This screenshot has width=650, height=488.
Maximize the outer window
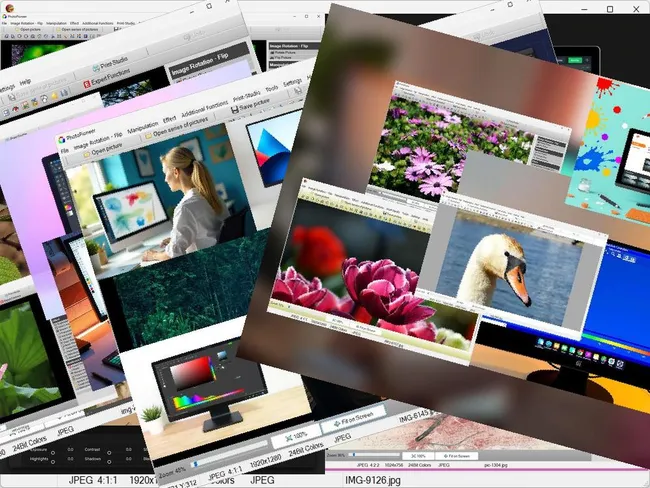610,9
